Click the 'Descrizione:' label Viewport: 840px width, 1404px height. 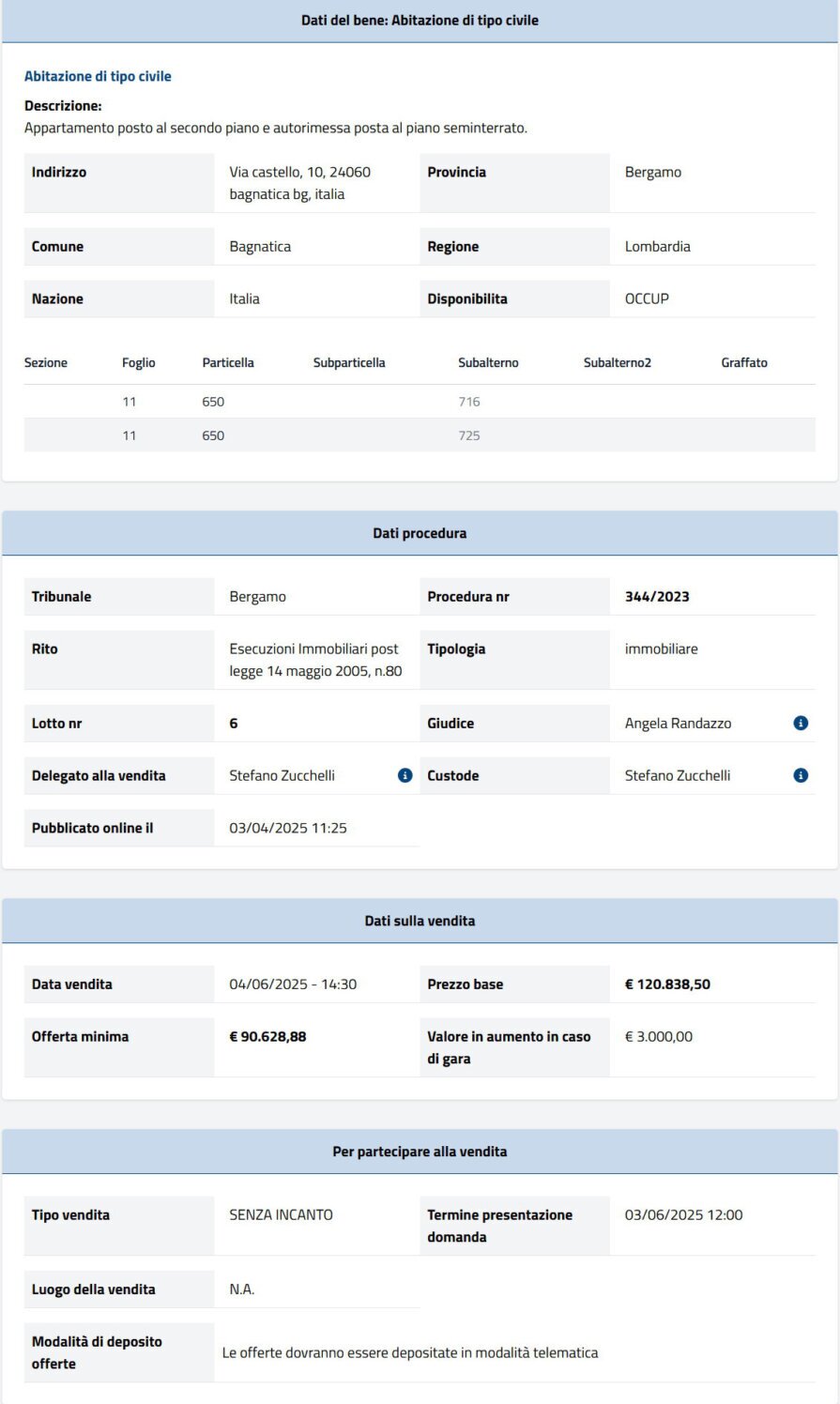pyautogui.click(x=63, y=106)
